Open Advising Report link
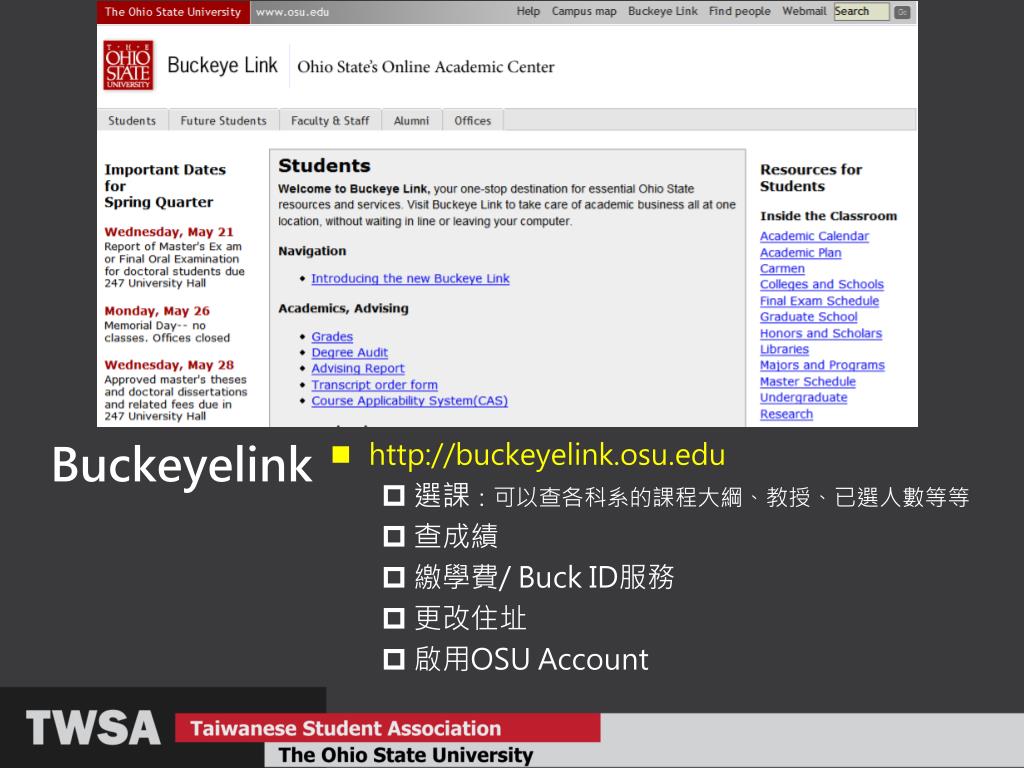The height and width of the screenshot is (768, 1024). click(358, 368)
